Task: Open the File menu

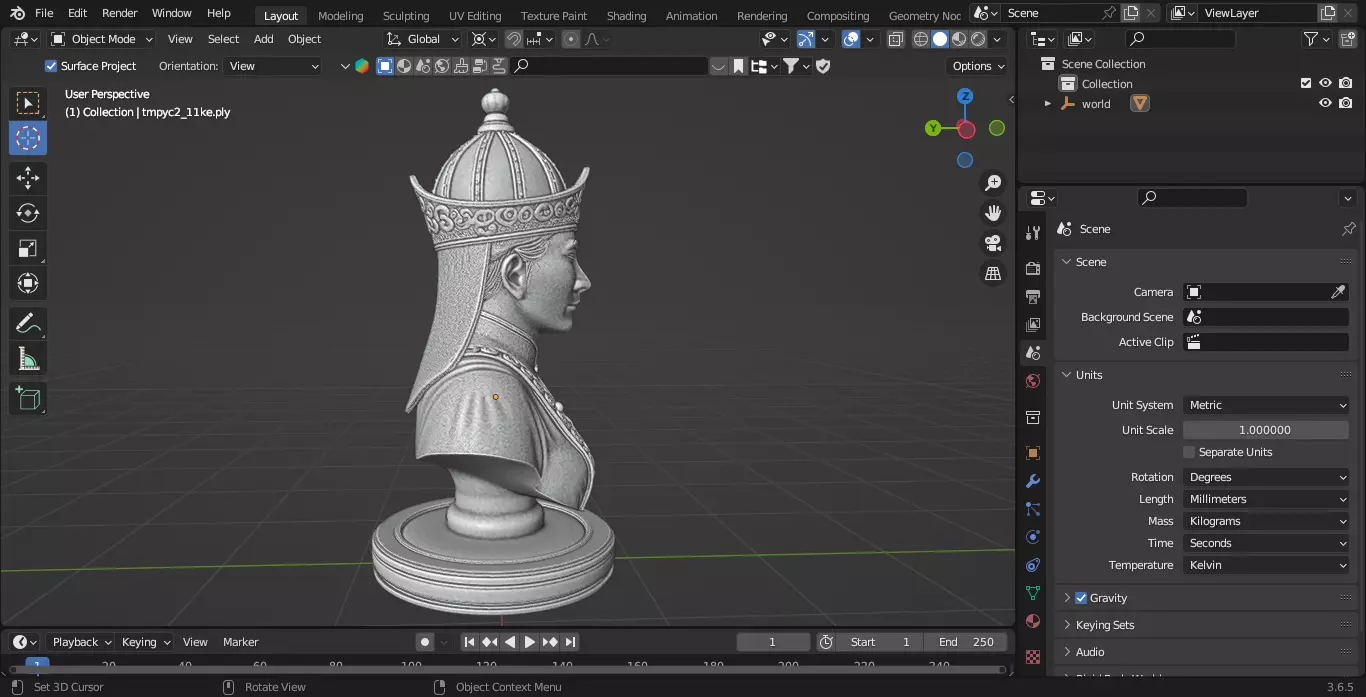Action: click(x=44, y=13)
